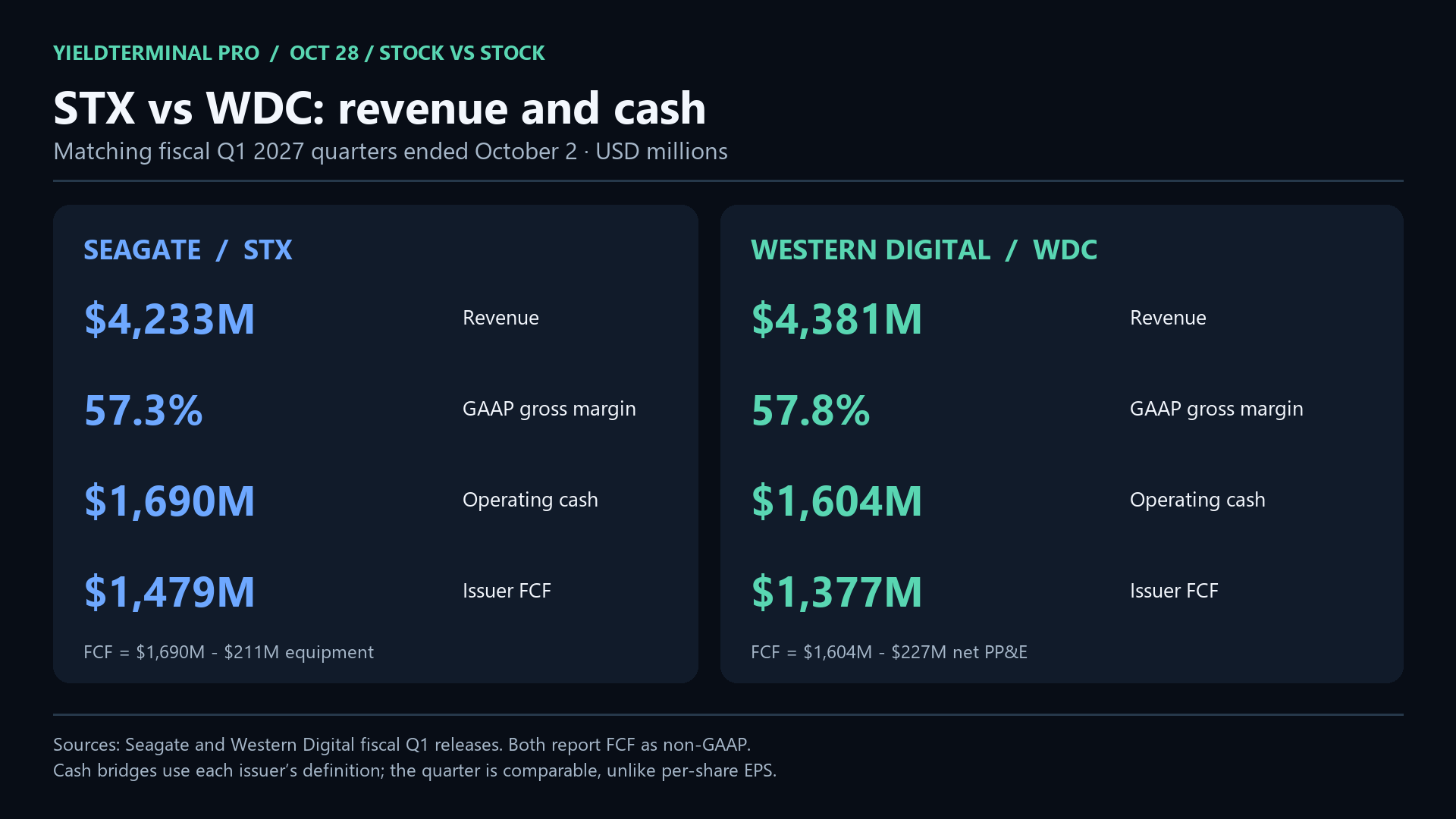Click the subtitle about fiscal Q1 2027 quarters
The width and height of the screenshot is (1456, 819).
click(x=391, y=152)
